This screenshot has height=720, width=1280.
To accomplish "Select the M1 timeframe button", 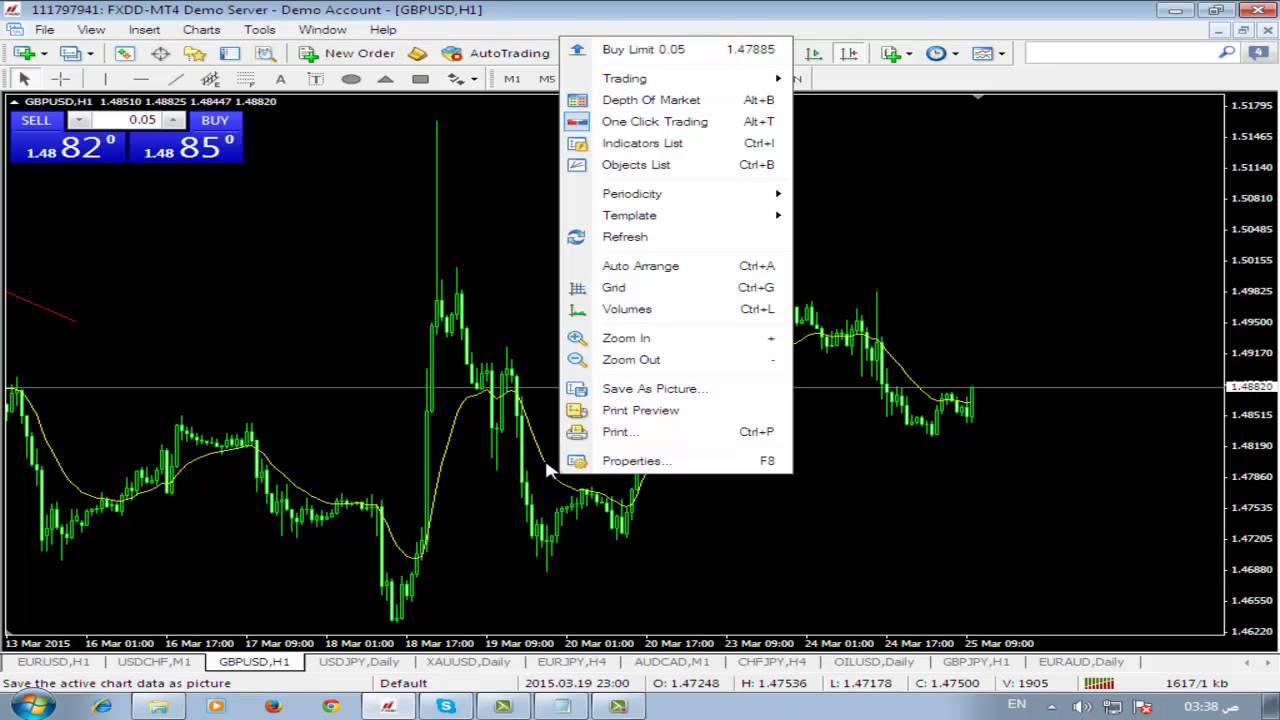I will (x=512, y=79).
